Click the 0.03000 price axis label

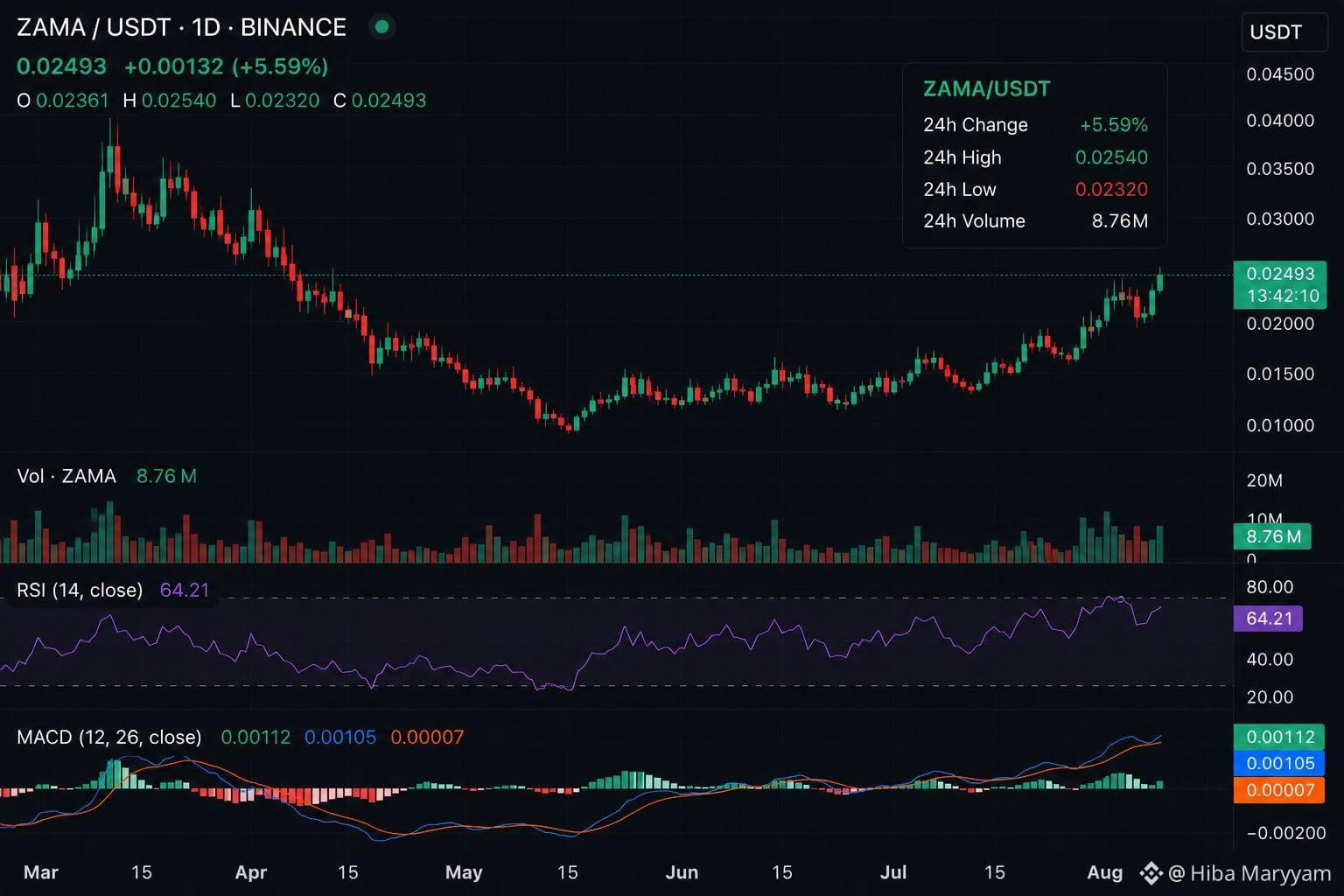(1280, 219)
